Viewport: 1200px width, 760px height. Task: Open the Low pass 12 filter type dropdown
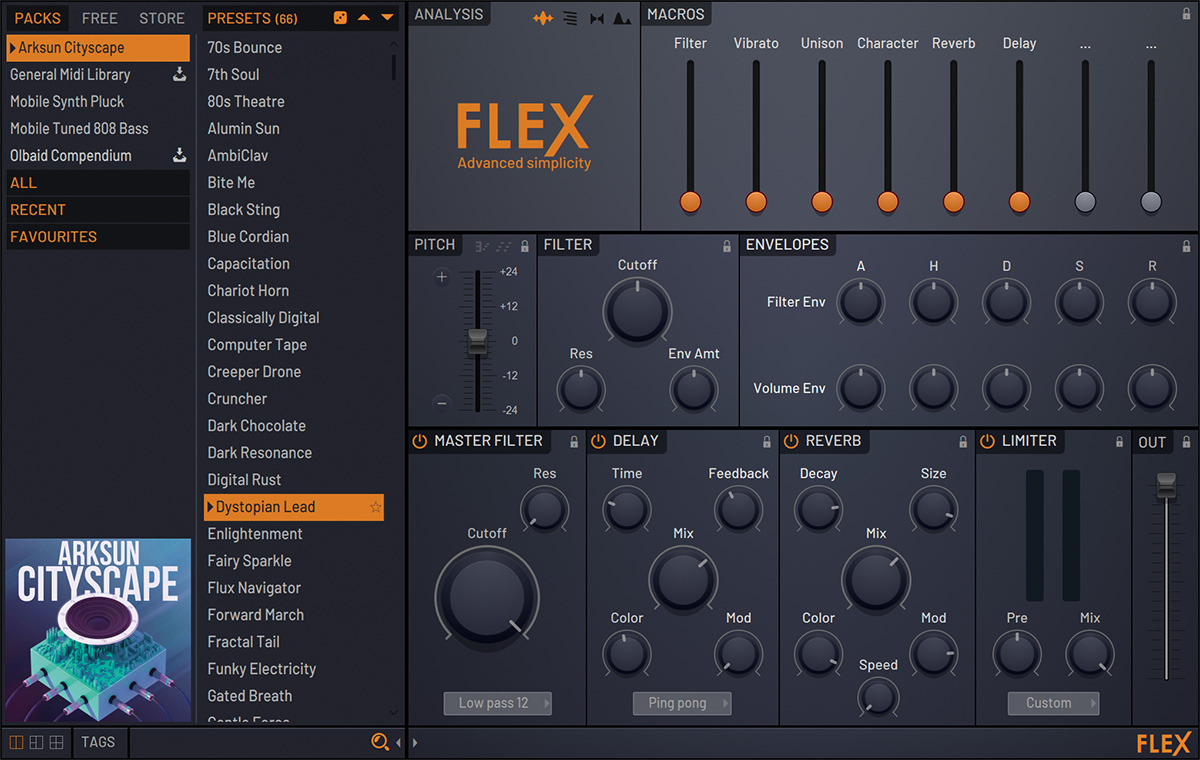click(498, 703)
